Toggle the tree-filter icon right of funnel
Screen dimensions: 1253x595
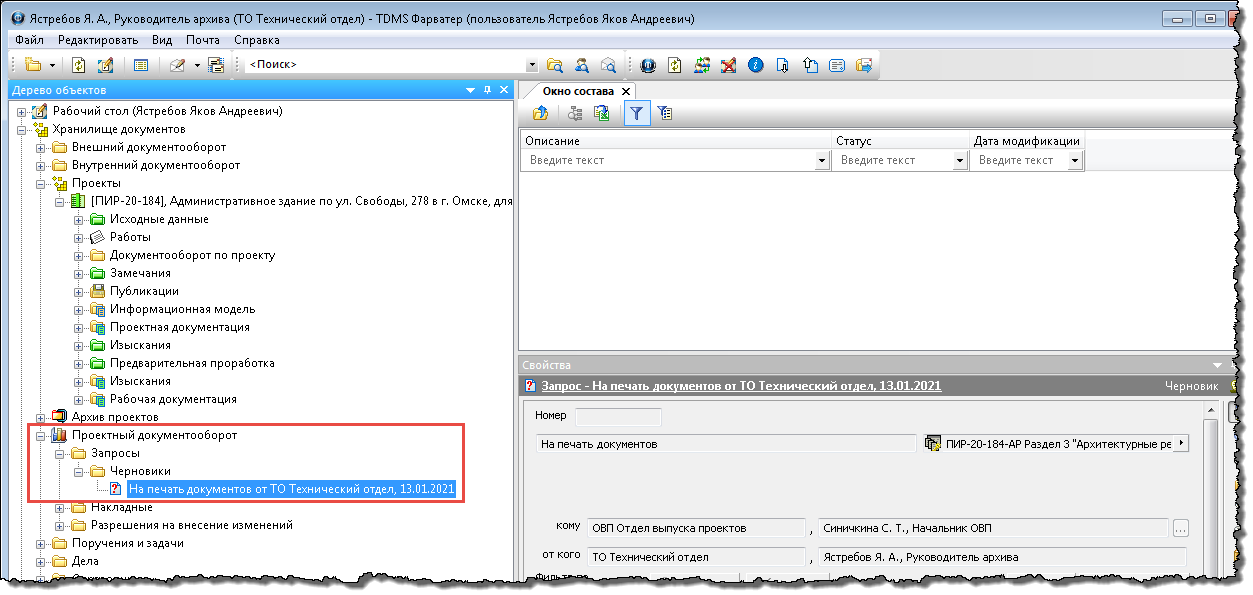(664, 114)
